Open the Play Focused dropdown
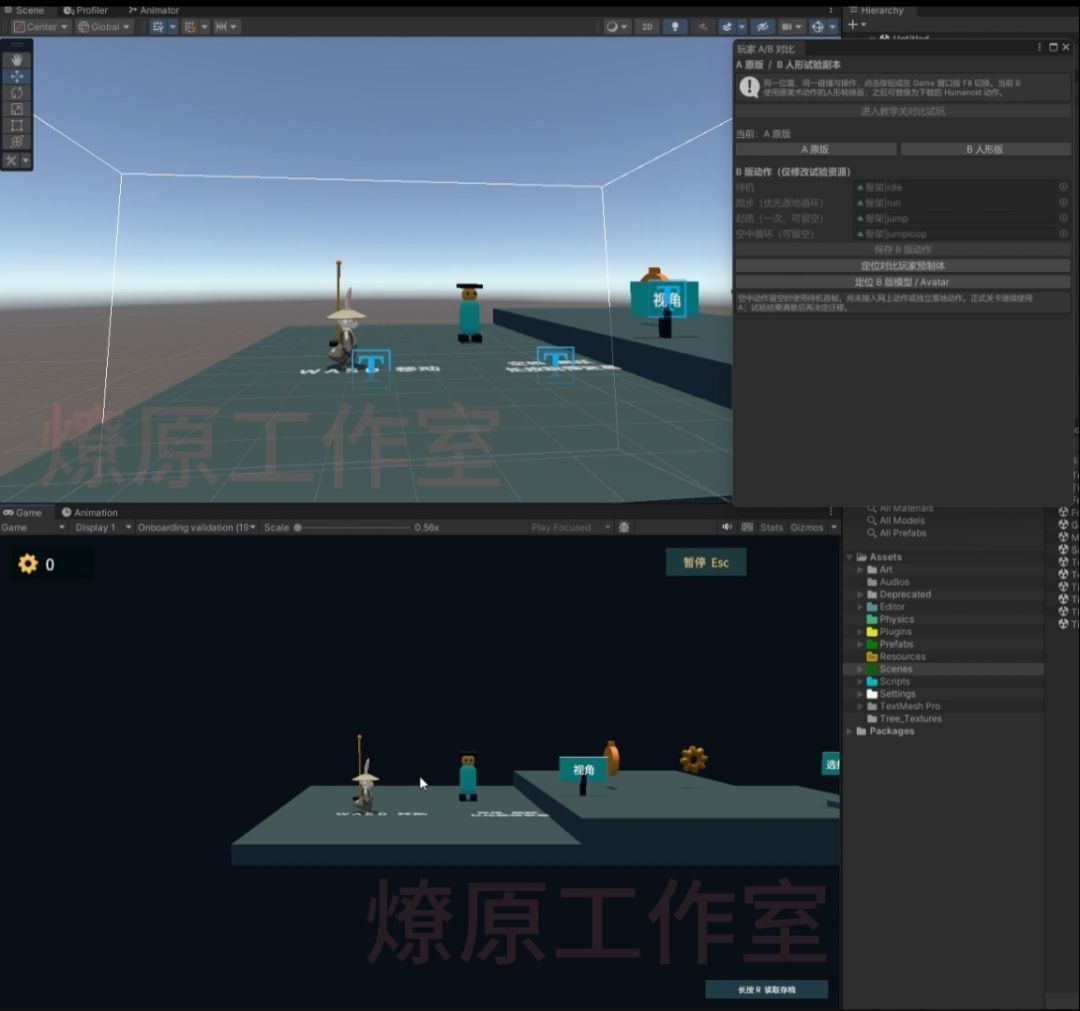The height and width of the screenshot is (1011, 1080). coord(570,528)
